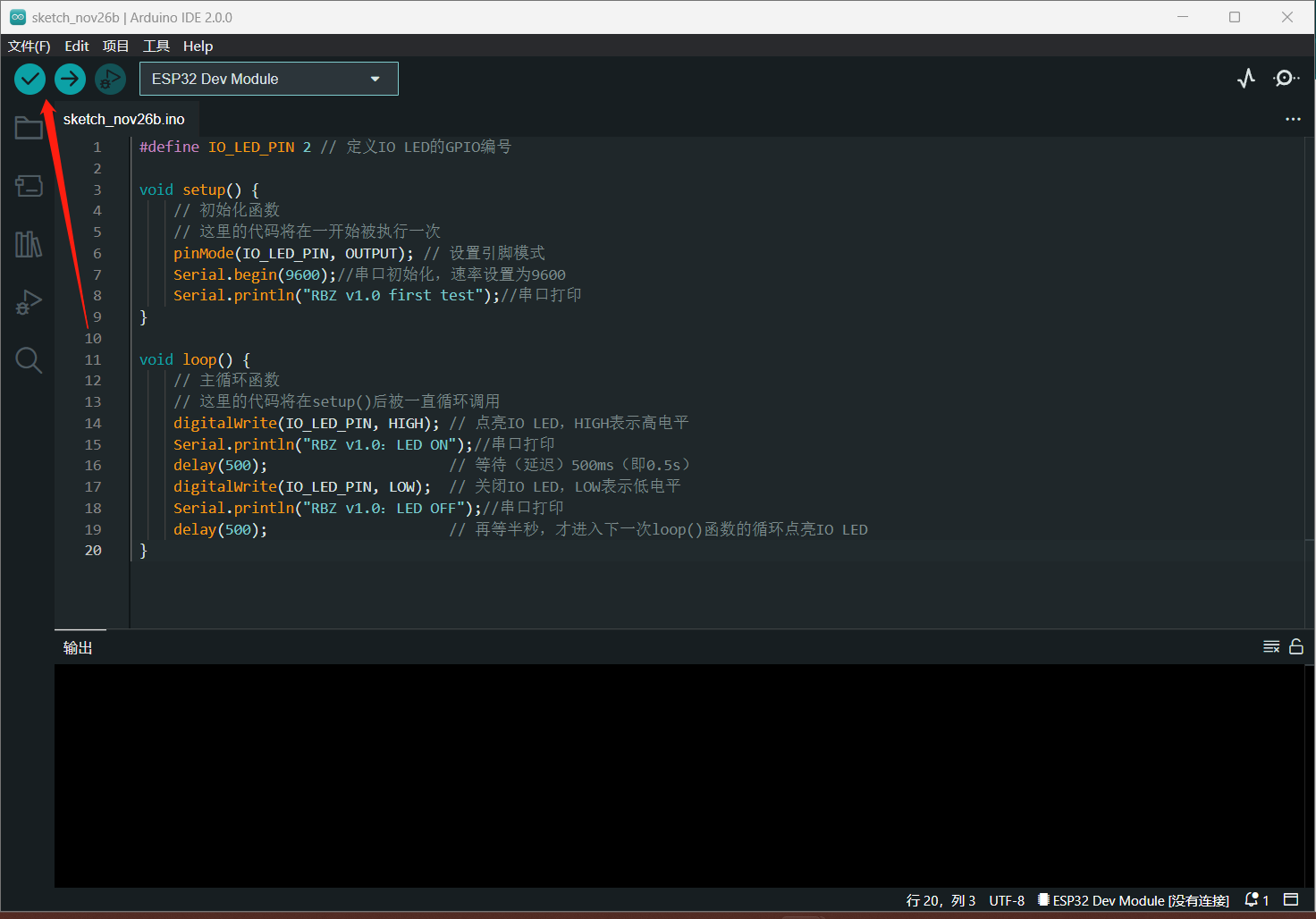Open the Help menu
1316x919 pixels.
click(198, 46)
